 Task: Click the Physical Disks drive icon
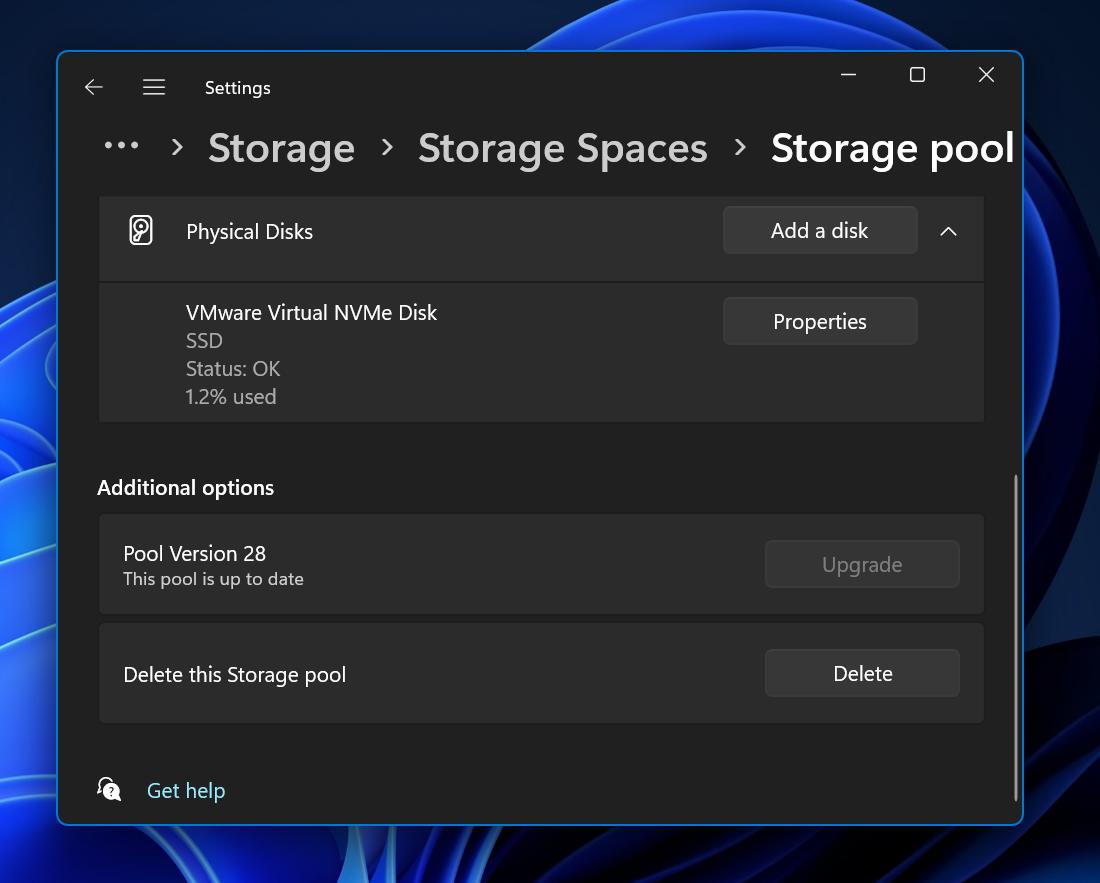pyautogui.click(x=141, y=229)
